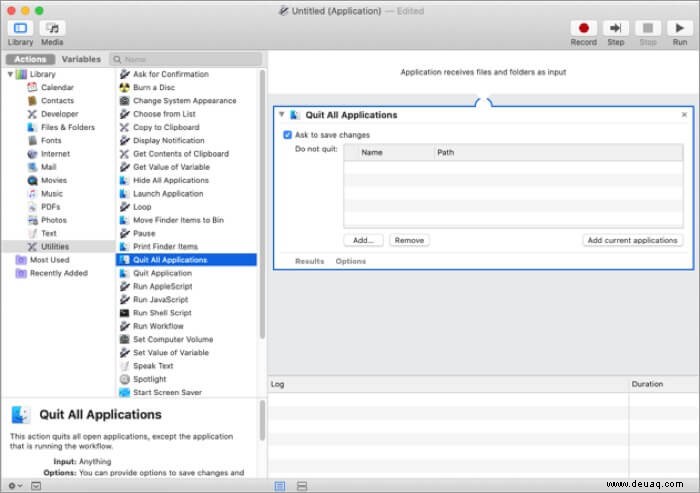Select the Choose from List action
The height and width of the screenshot is (493, 700).
pos(164,114)
